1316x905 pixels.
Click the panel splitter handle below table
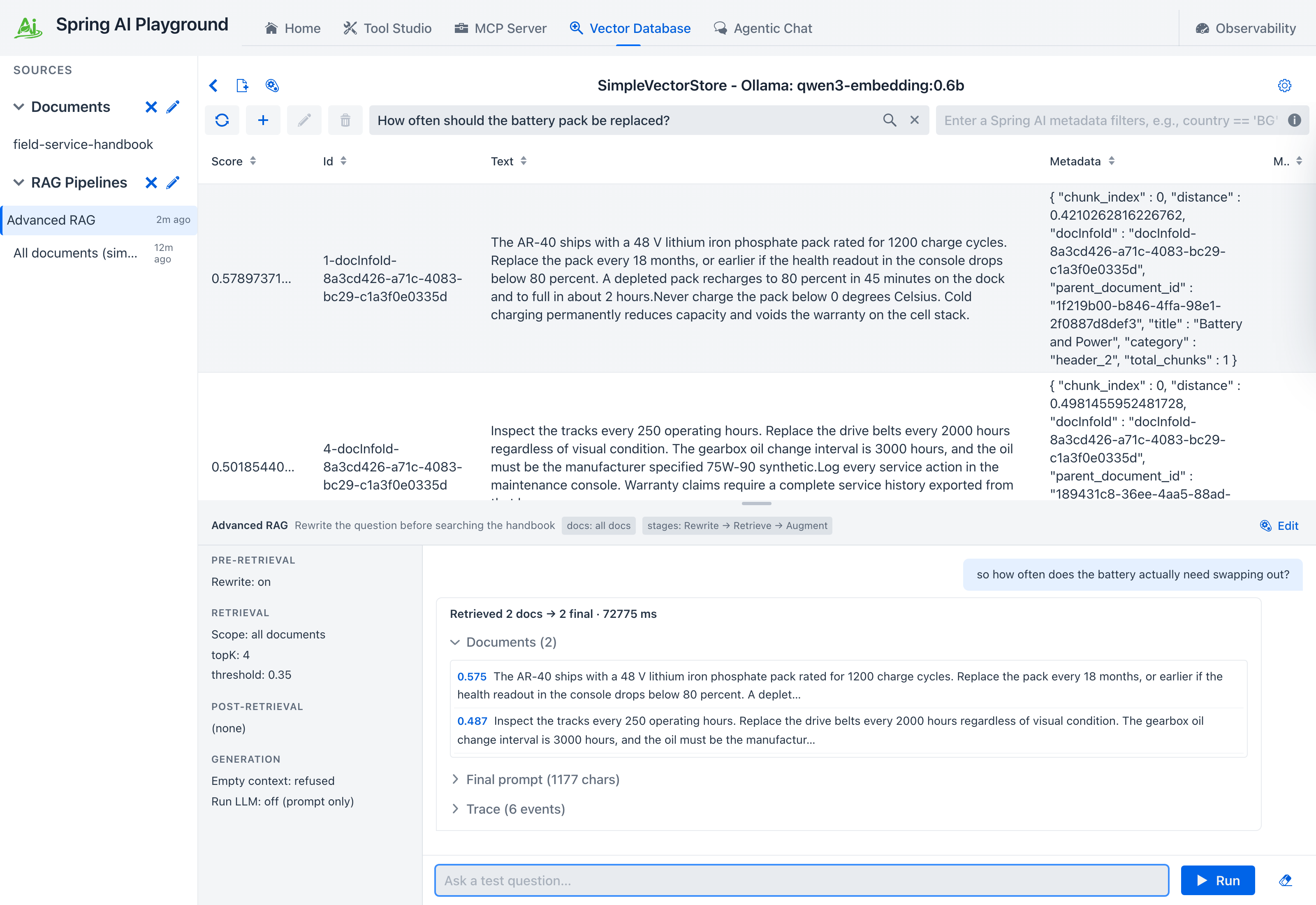pyautogui.click(x=756, y=504)
